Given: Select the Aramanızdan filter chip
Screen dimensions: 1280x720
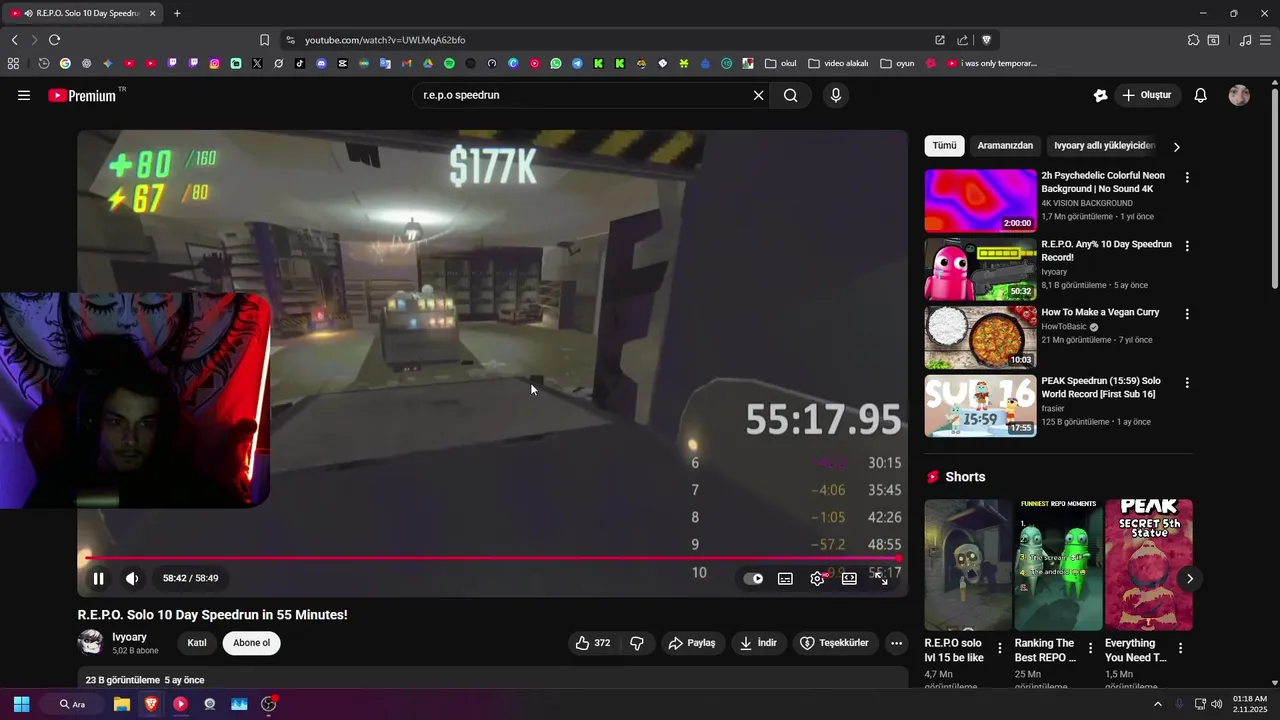Looking at the screenshot, I should 1005,146.
